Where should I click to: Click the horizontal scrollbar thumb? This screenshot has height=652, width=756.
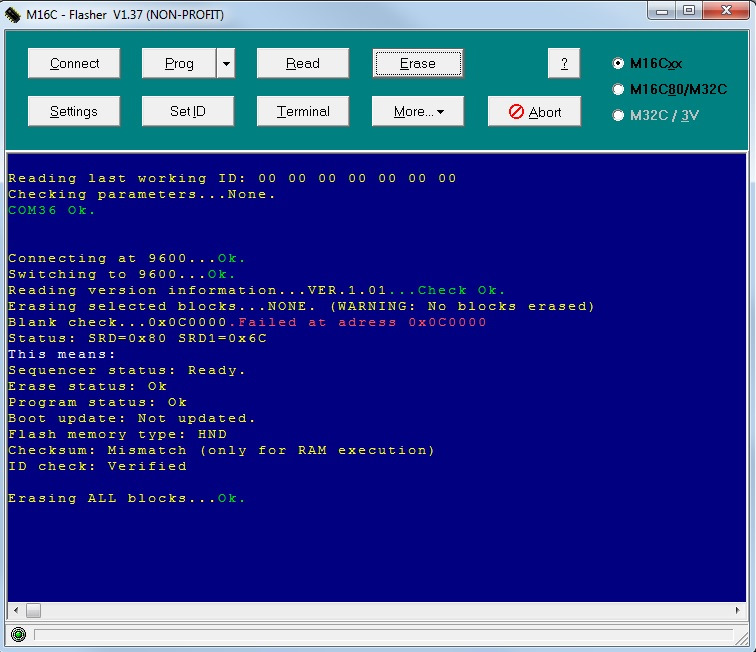click(x=33, y=610)
